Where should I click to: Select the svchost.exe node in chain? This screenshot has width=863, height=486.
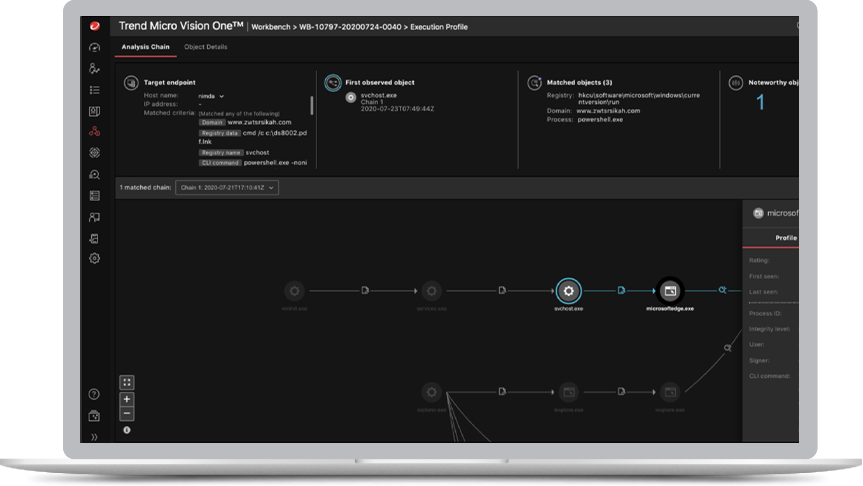(568, 291)
